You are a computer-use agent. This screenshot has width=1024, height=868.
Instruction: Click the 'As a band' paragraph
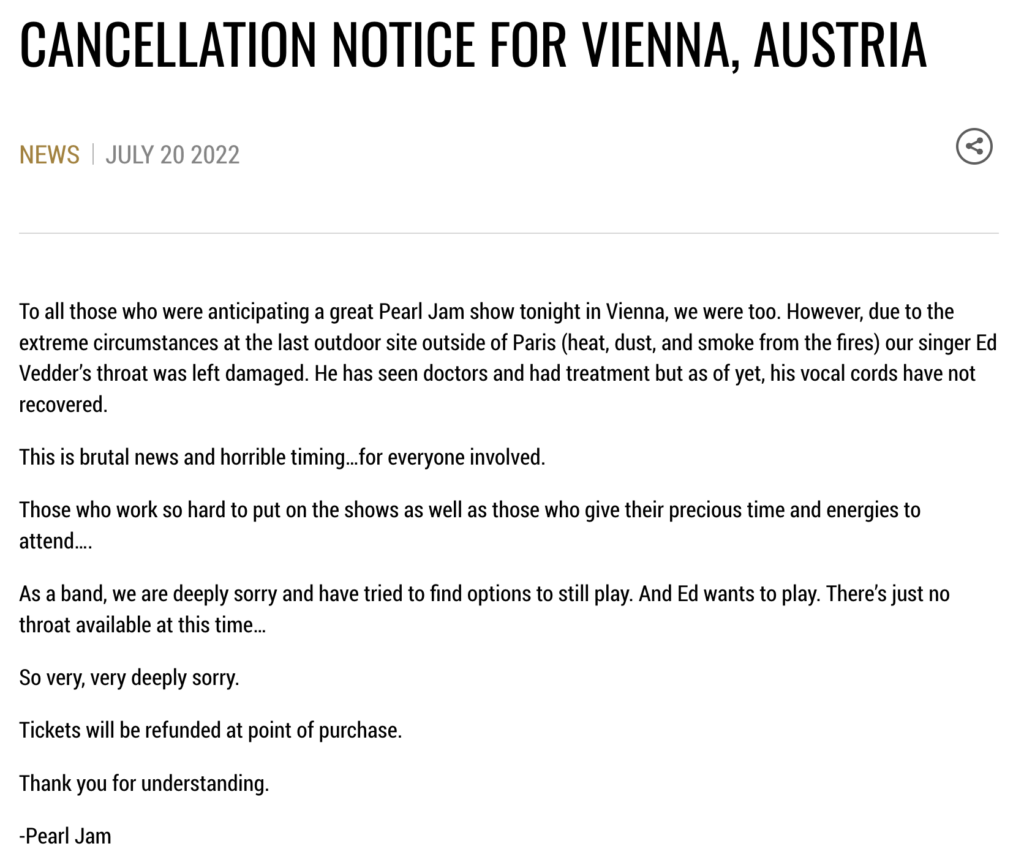[484, 609]
